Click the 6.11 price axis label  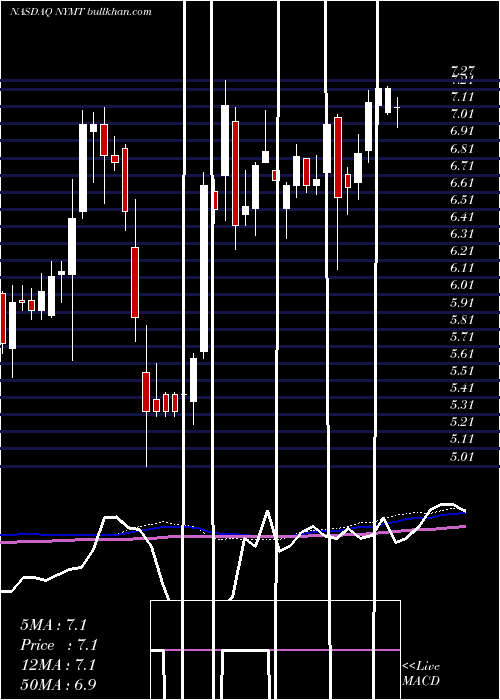pyautogui.click(x=462, y=268)
